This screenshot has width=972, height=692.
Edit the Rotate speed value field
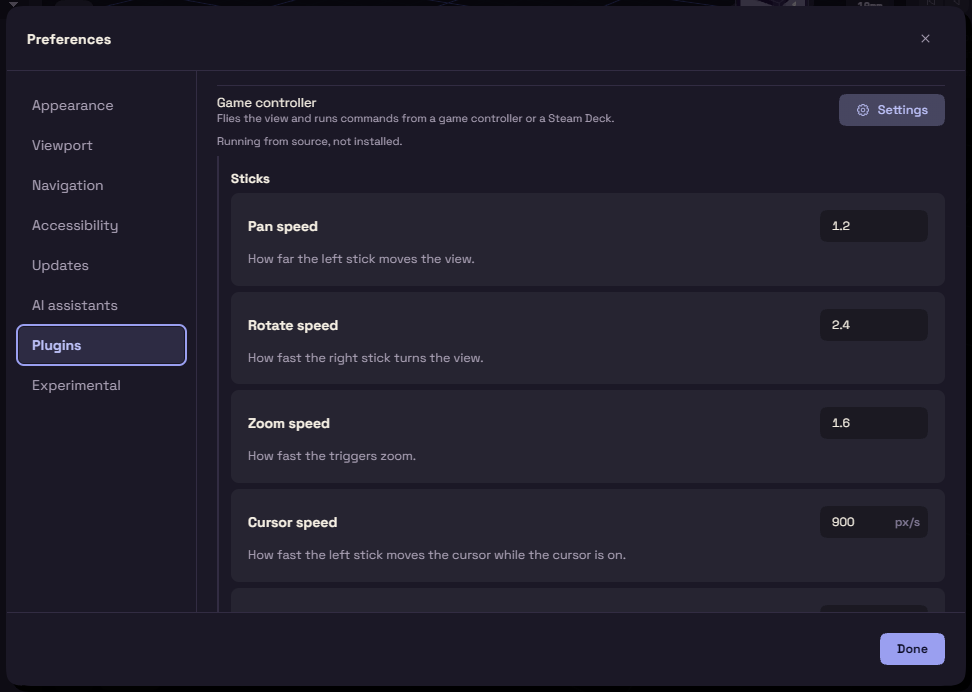click(873, 325)
